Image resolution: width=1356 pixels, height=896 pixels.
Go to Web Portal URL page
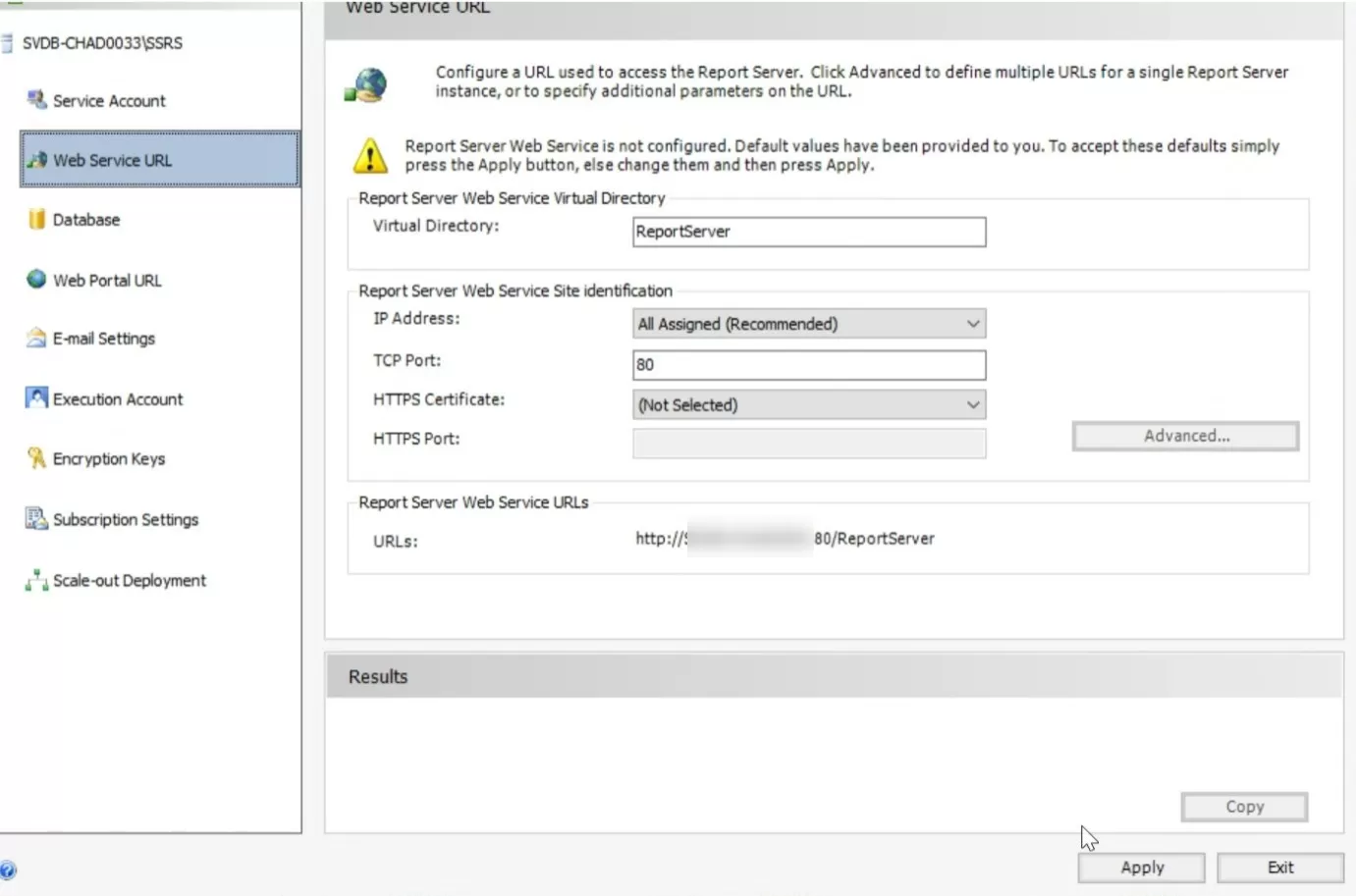[x=107, y=280]
